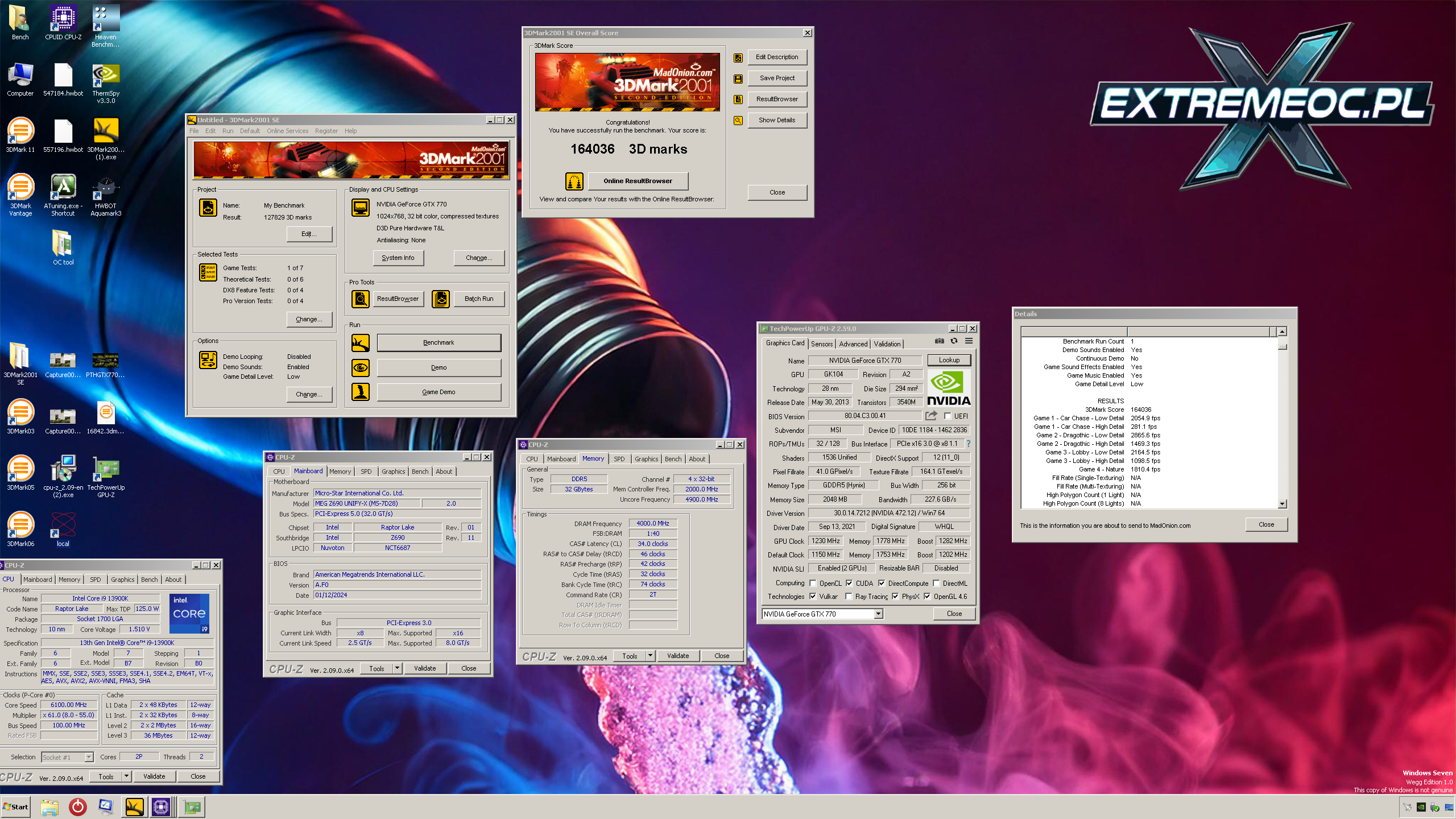Toggle the Ray Tracing checkbox in GPU-Z
This screenshot has height=819, width=1456.
click(849, 596)
